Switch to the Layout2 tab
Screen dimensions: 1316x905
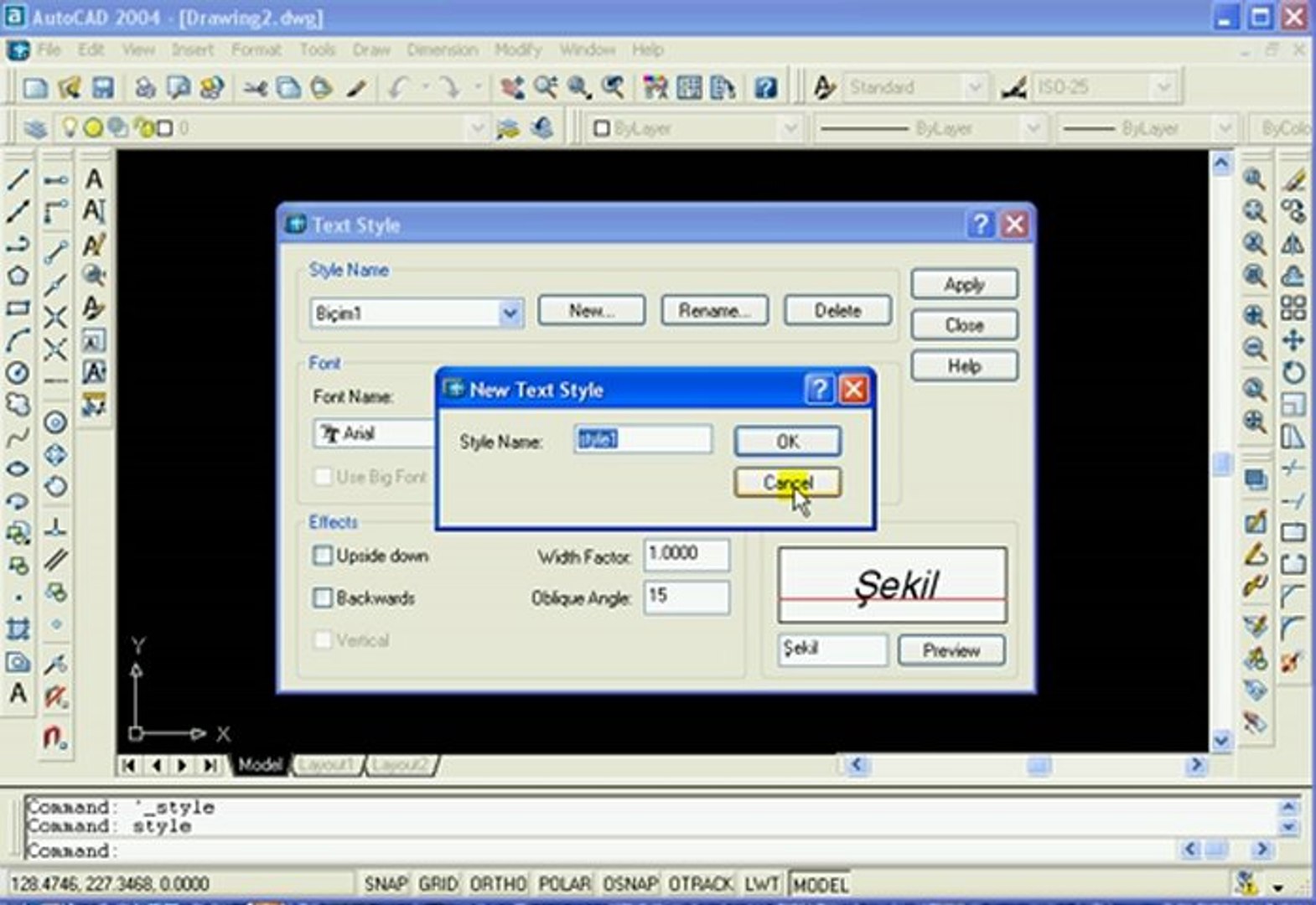click(400, 765)
